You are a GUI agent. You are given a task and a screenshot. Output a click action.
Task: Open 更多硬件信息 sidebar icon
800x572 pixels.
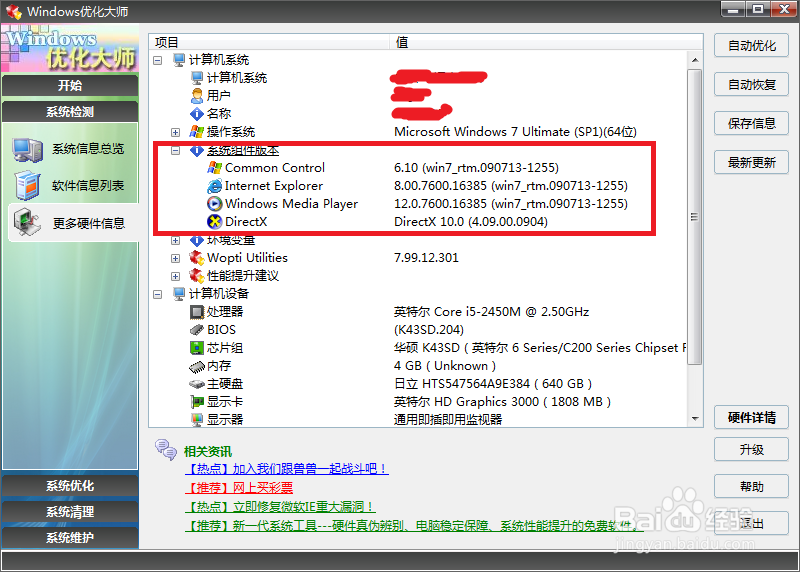28,223
